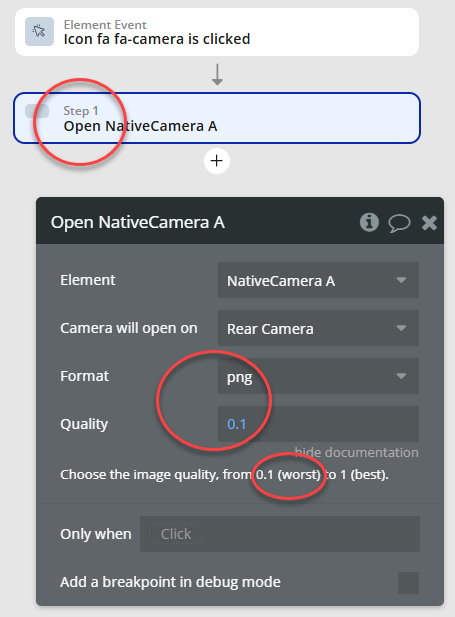
Task: Click the Rear Camera dropdown caret
Action: 401,328
